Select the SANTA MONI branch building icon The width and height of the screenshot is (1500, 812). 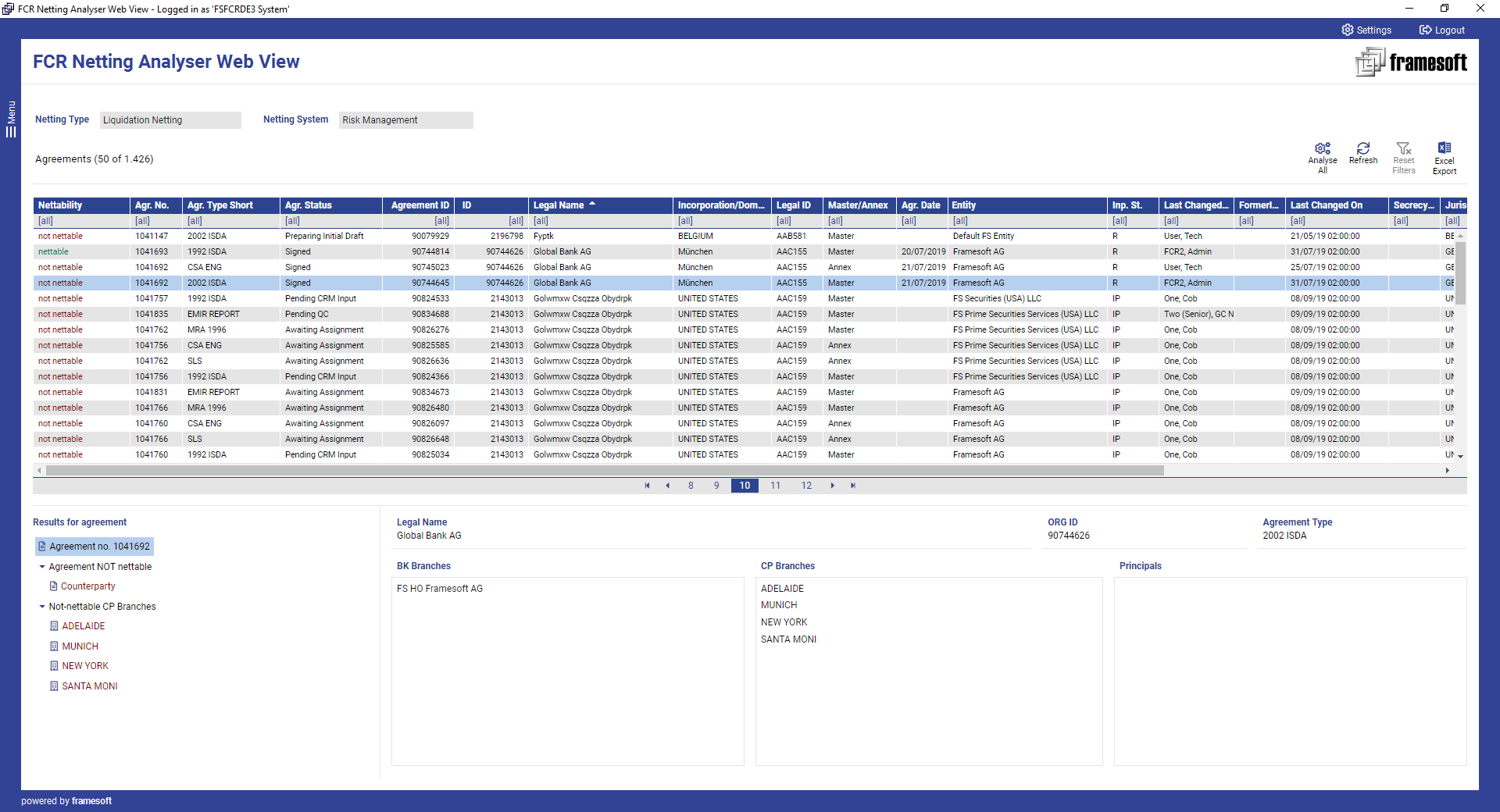click(54, 686)
